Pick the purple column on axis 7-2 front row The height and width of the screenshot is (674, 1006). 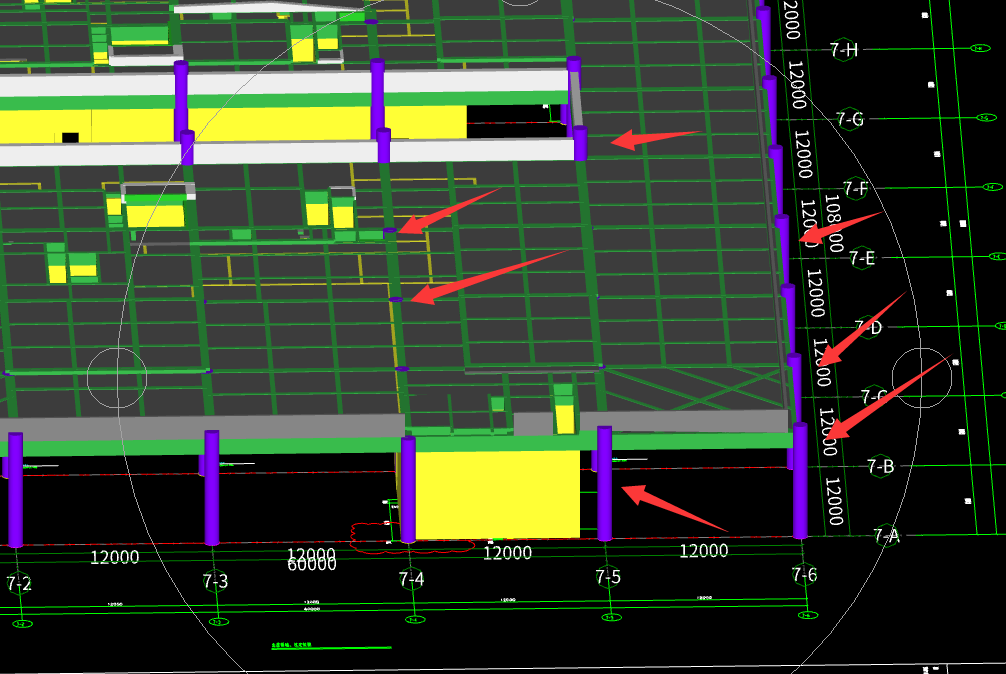pos(15,489)
